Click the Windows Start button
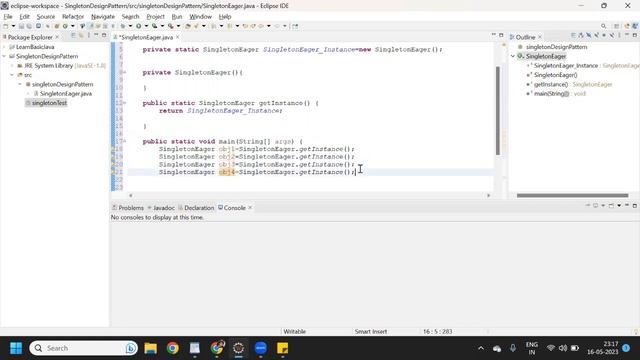640x360 pixels. [16, 348]
